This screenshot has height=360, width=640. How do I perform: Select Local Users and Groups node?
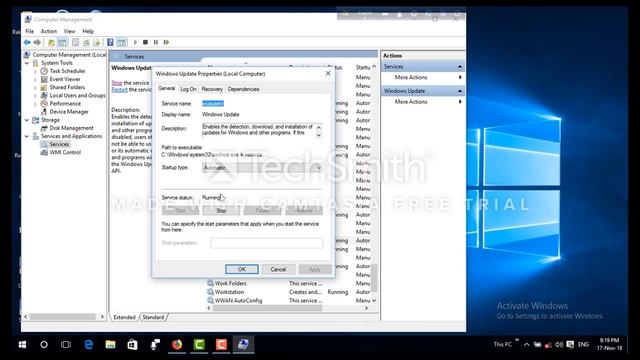pos(77,96)
